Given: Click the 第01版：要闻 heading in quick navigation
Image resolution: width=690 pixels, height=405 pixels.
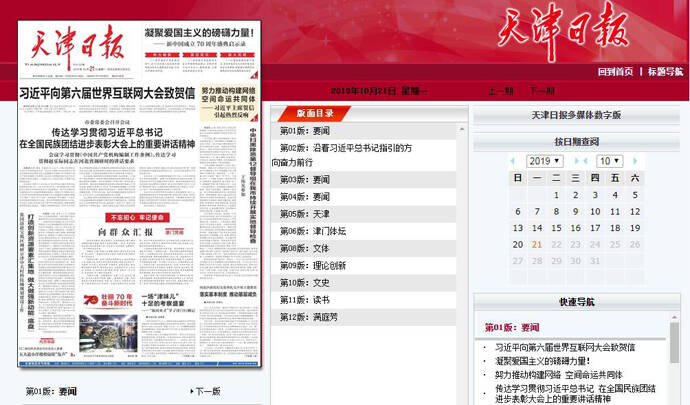Looking at the screenshot, I should (512, 328).
